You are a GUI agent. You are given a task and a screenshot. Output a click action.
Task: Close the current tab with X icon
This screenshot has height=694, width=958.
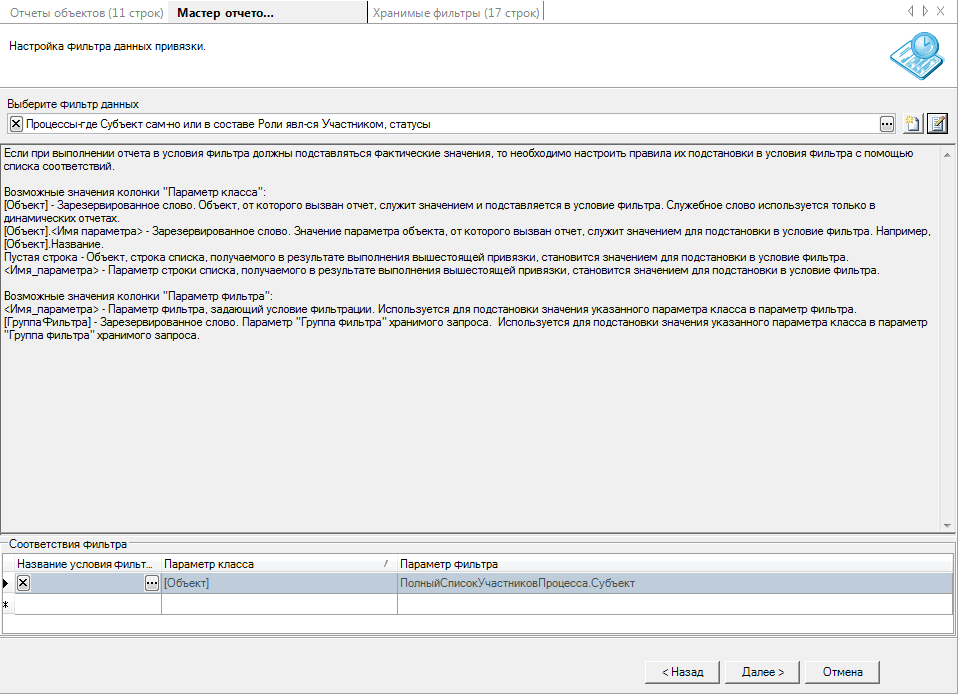pos(940,11)
